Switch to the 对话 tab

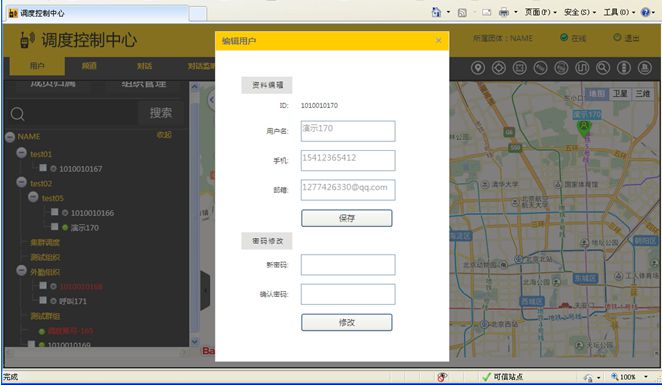click(x=144, y=66)
